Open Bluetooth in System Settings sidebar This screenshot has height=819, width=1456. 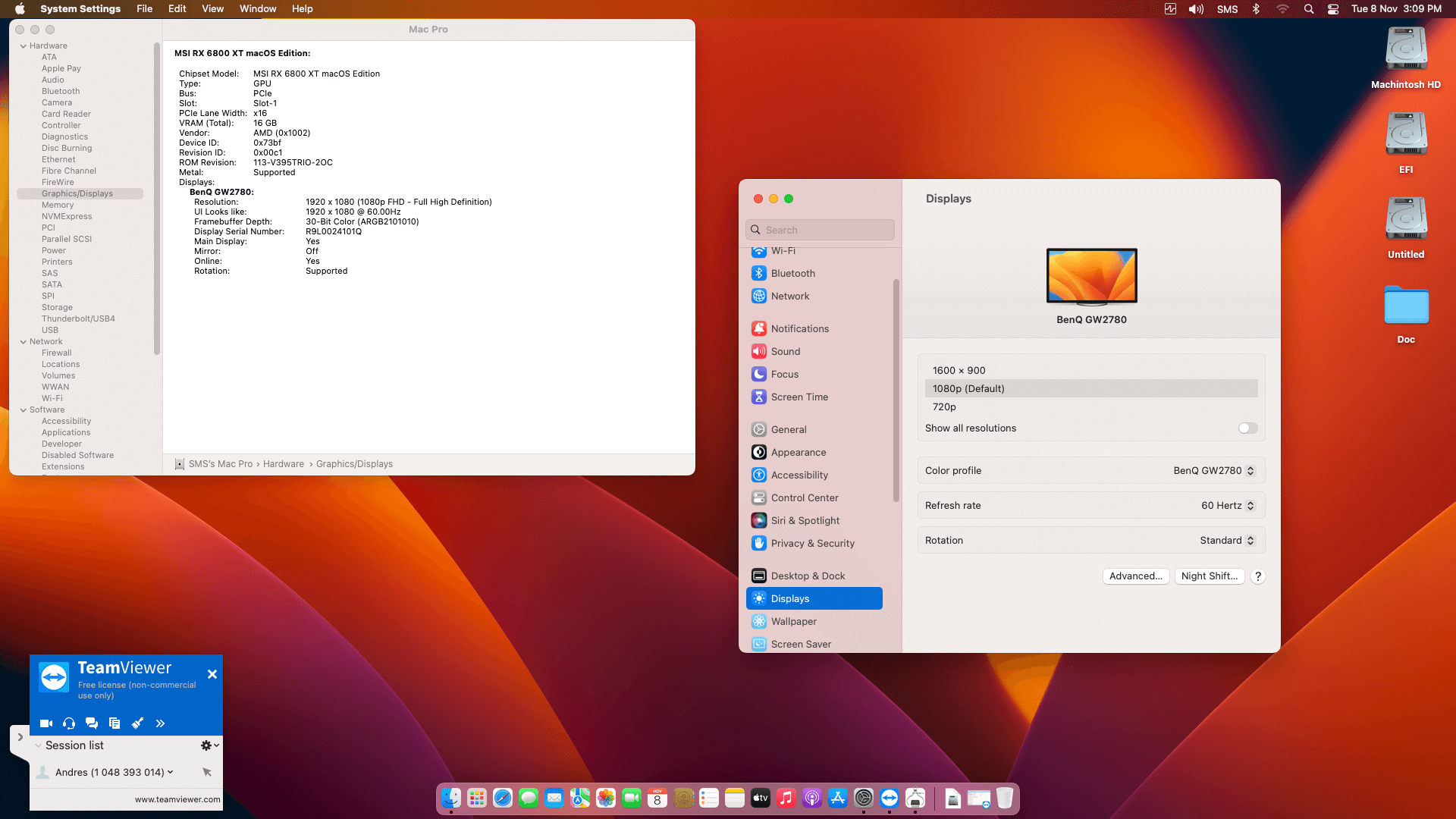pyautogui.click(x=814, y=273)
